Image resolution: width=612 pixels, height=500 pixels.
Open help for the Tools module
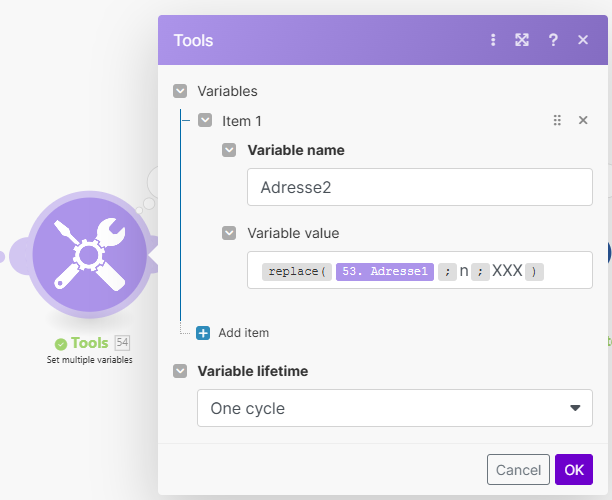point(553,40)
